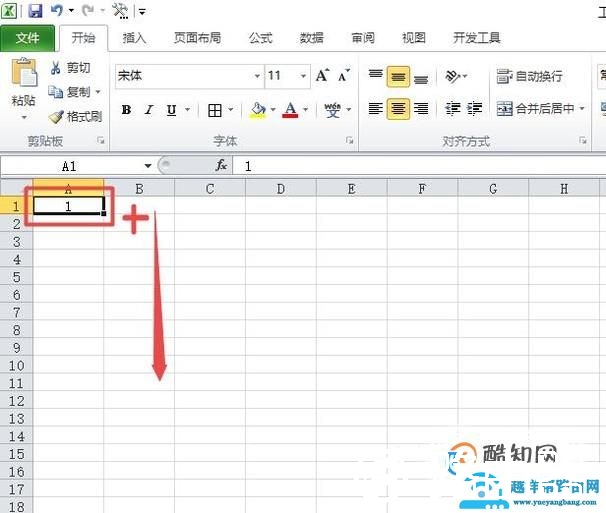Open the Excel application icon menu
Viewport: 606px width, 513px height.
click(9, 10)
